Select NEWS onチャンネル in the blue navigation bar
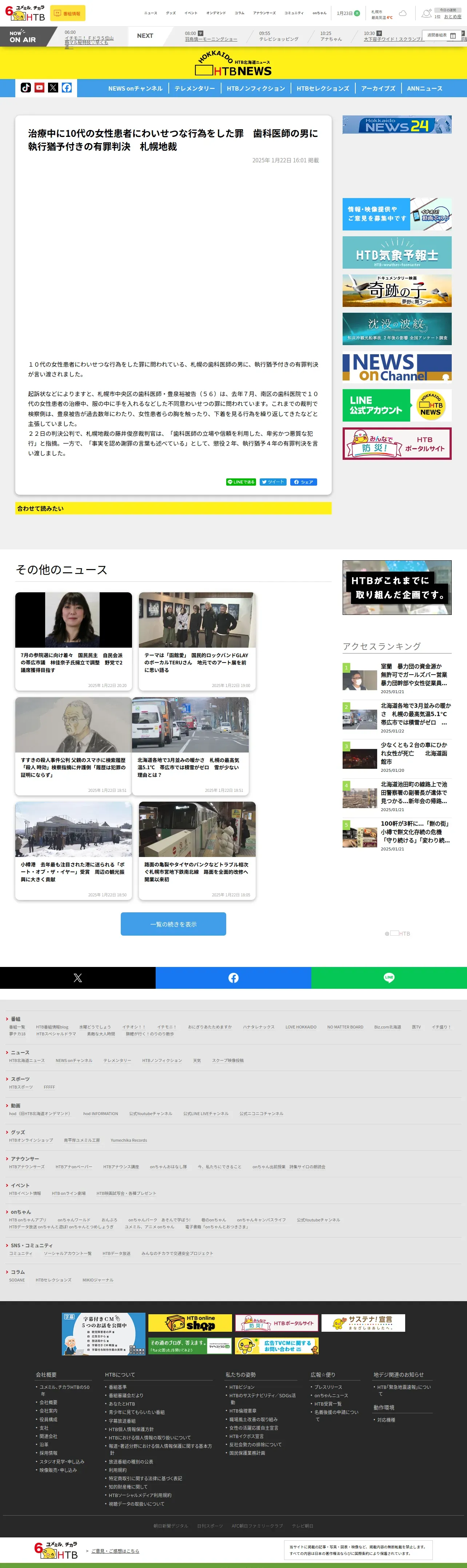467x1568 pixels. [136, 88]
